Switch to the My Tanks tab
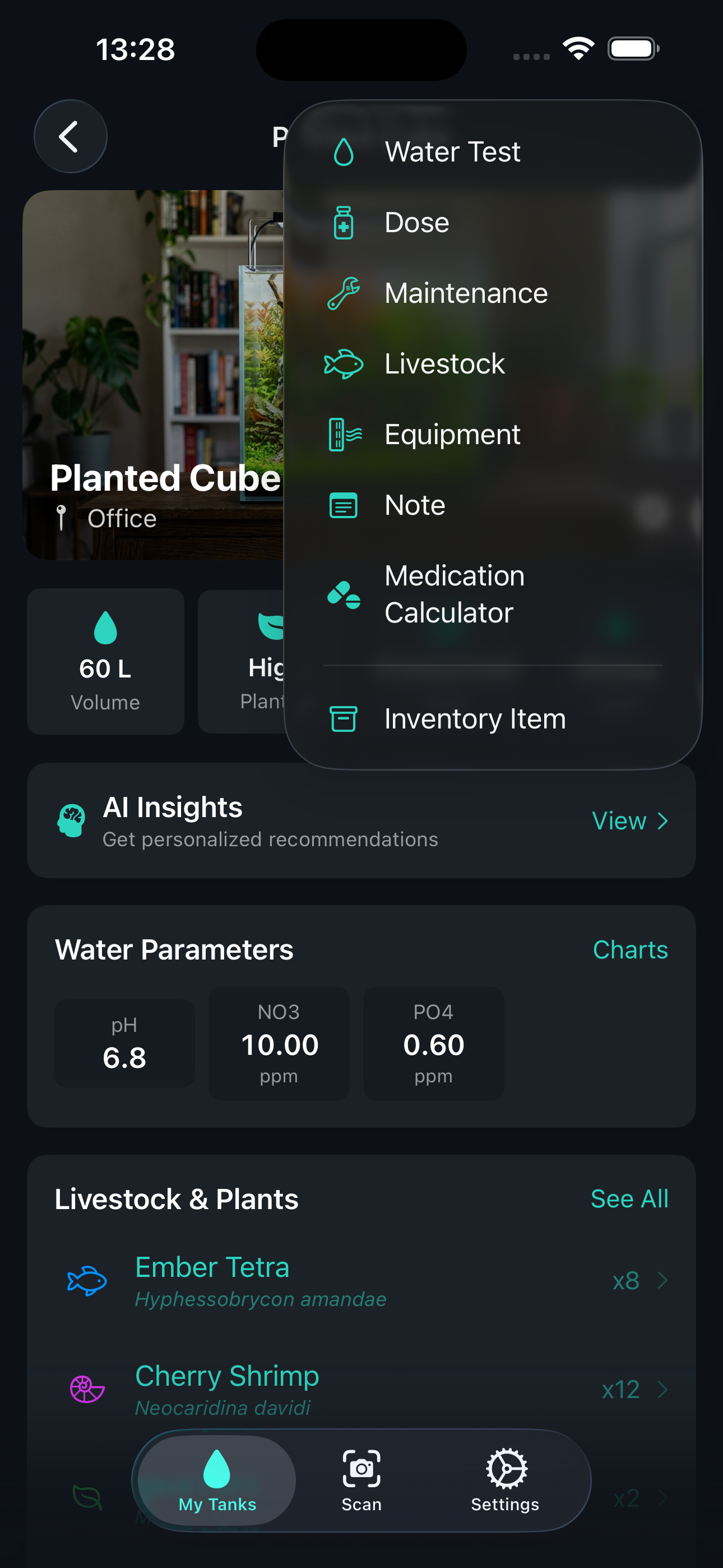This screenshot has width=723, height=1568. 217,1480
